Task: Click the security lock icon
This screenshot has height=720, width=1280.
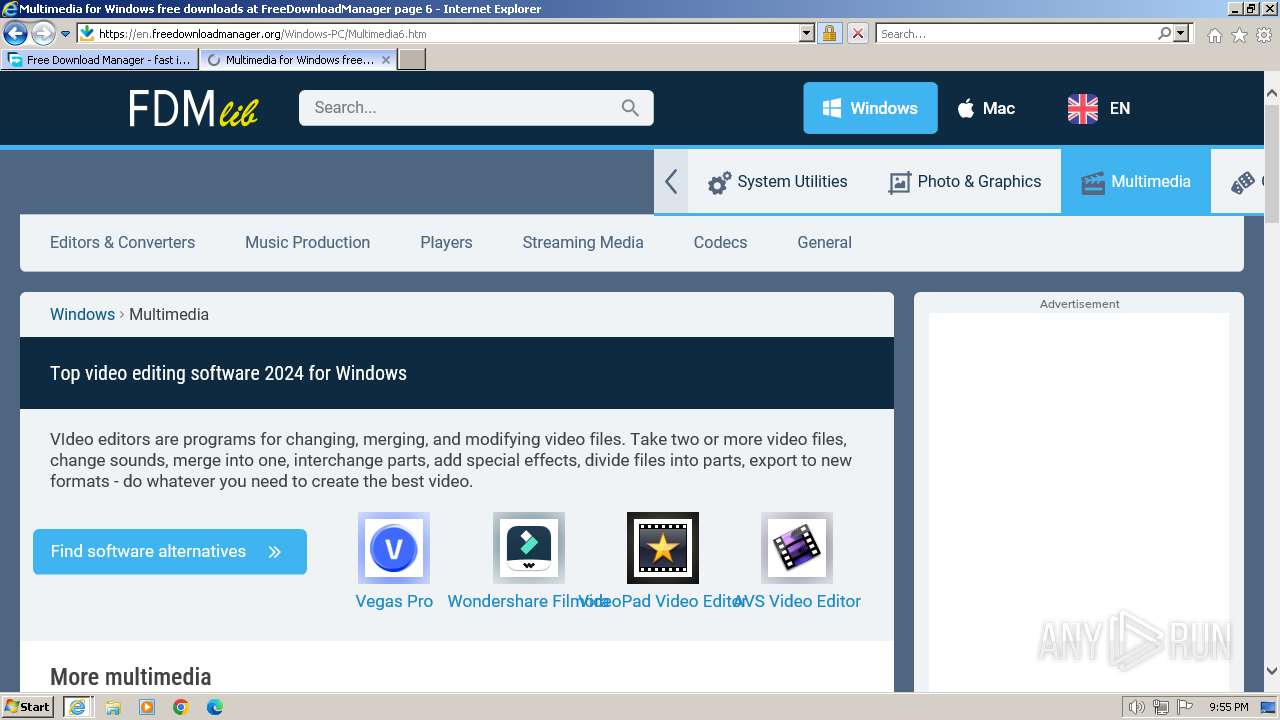Action: [829, 33]
